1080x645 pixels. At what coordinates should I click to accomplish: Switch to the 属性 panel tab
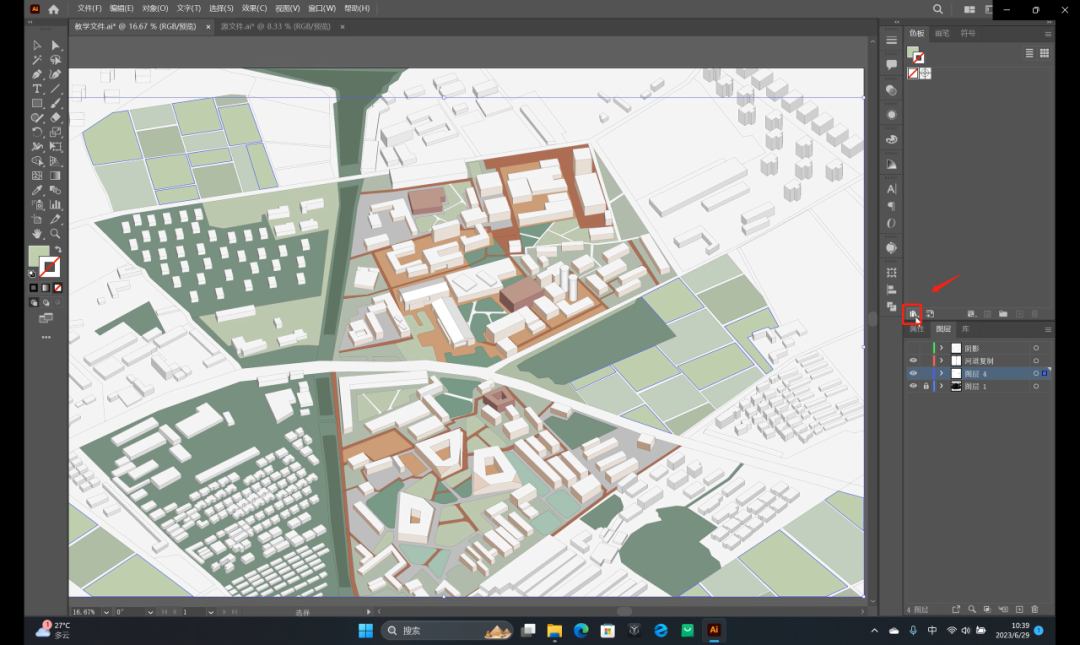(916, 329)
